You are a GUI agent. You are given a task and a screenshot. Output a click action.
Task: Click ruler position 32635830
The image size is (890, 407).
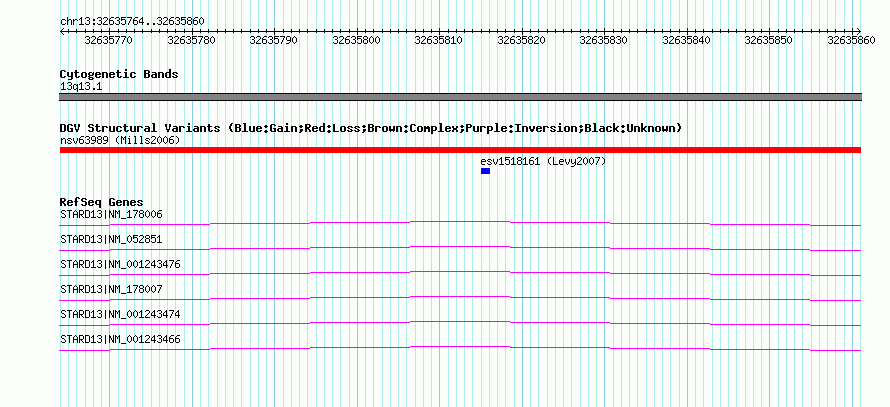[604, 40]
